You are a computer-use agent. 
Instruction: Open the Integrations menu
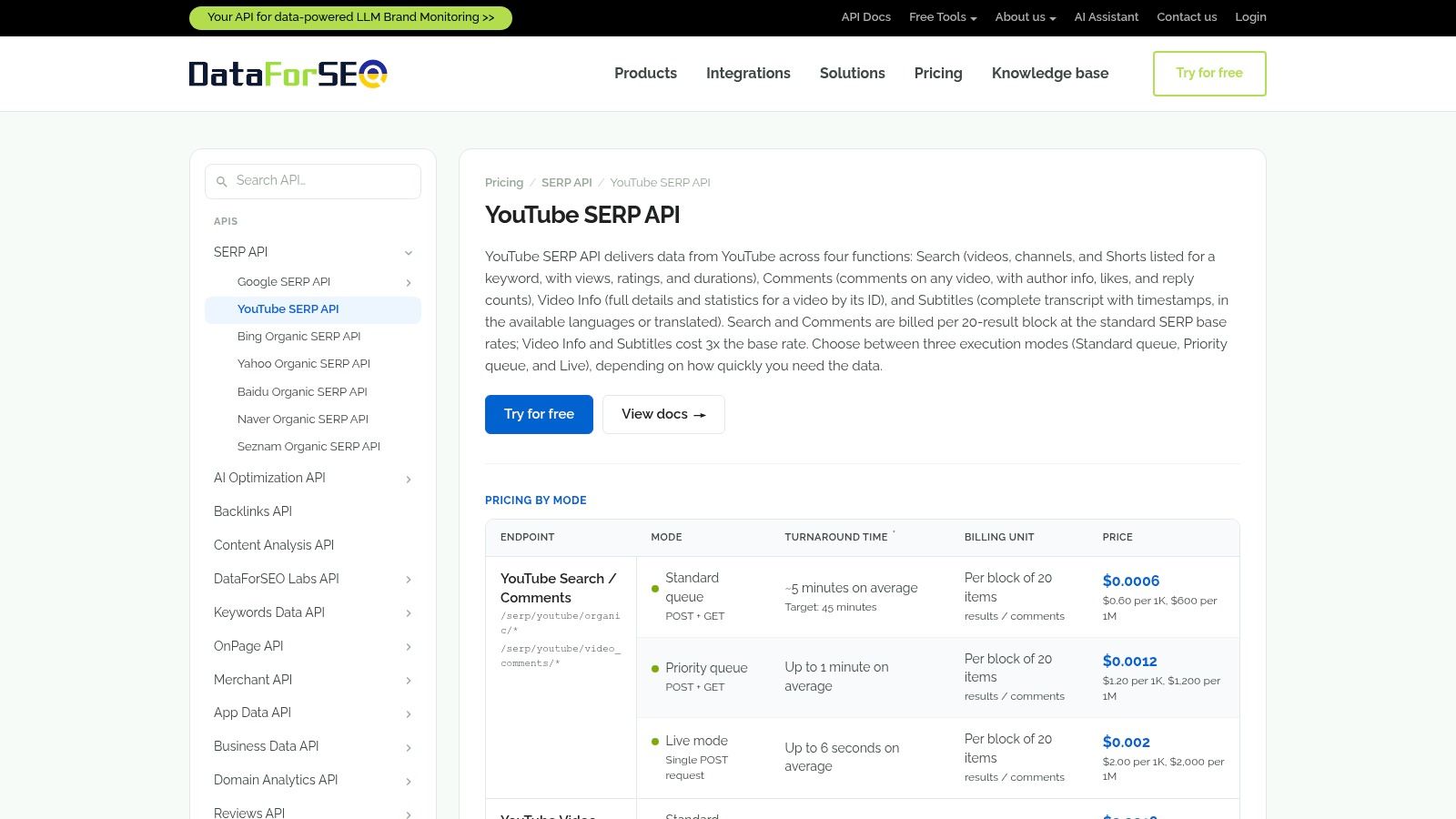point(748,74)
